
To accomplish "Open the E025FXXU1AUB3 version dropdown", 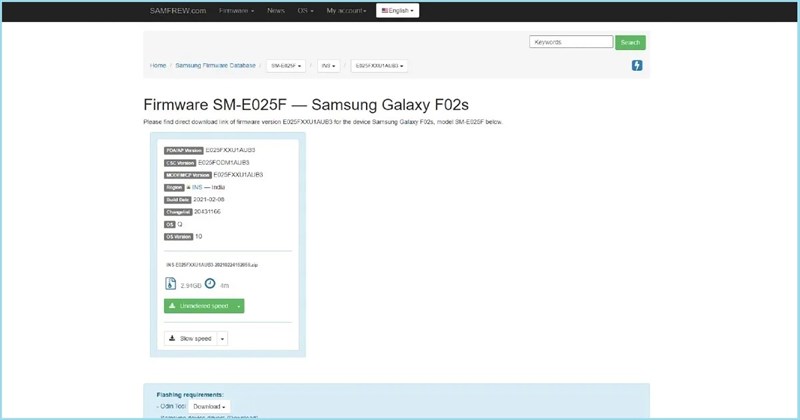I will pos(379,66).
